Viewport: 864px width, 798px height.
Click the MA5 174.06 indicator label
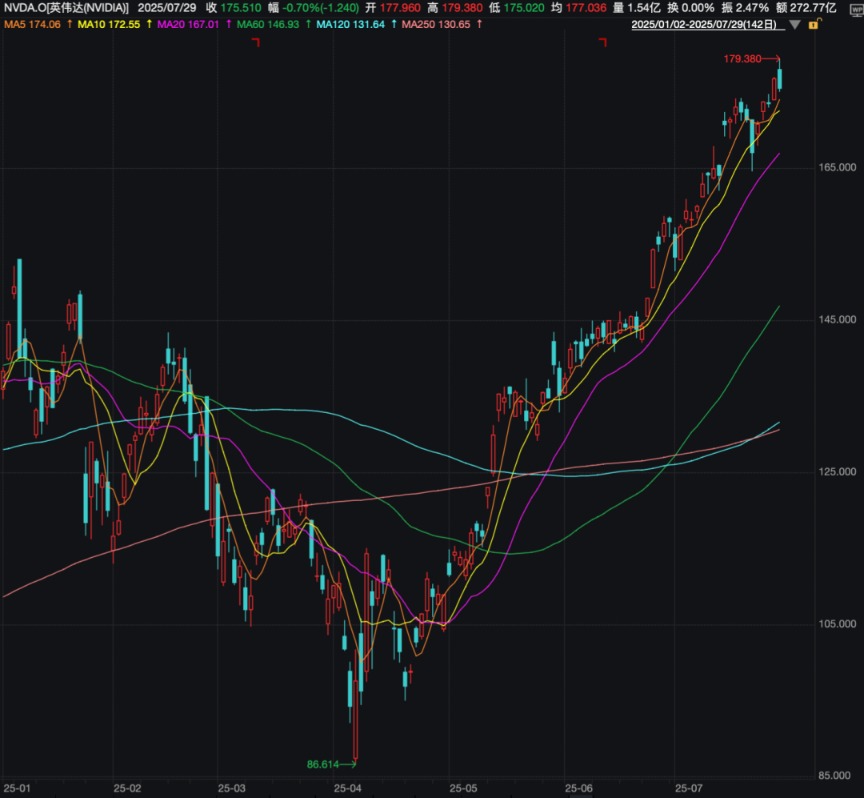click(x=33, y=25)
